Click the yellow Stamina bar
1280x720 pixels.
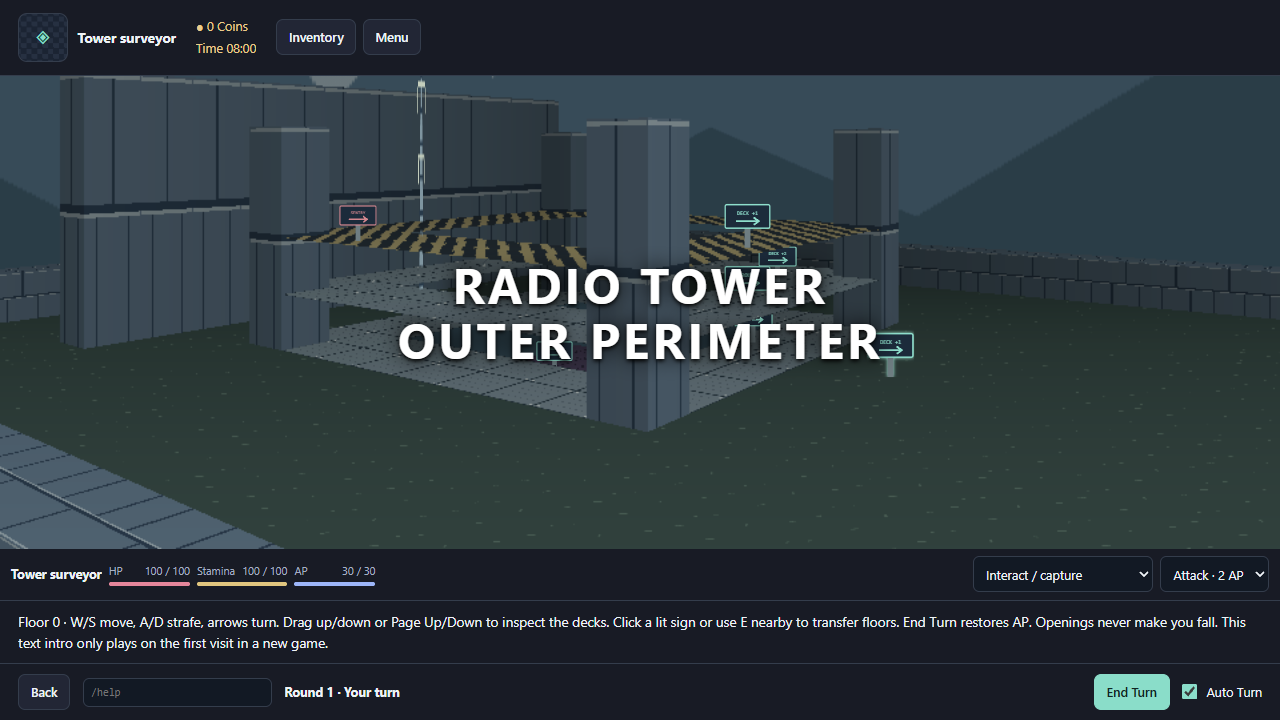pos(242,583)
